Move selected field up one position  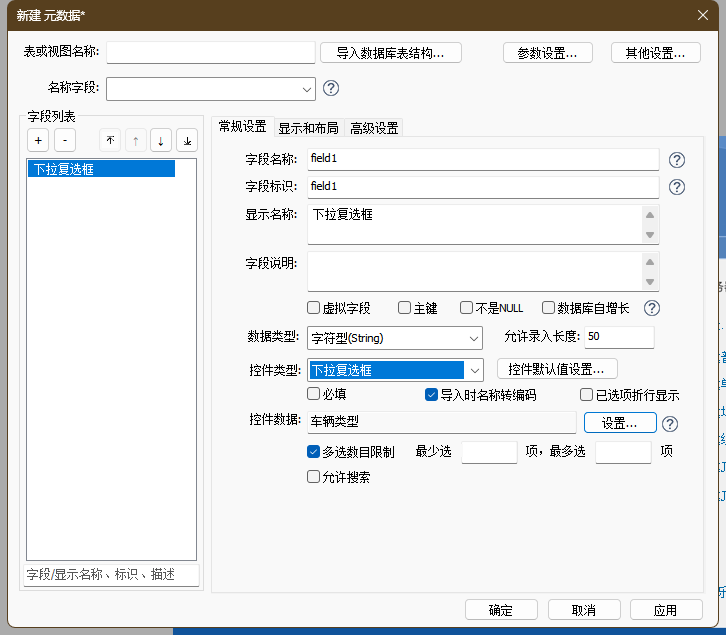[135, 141]
